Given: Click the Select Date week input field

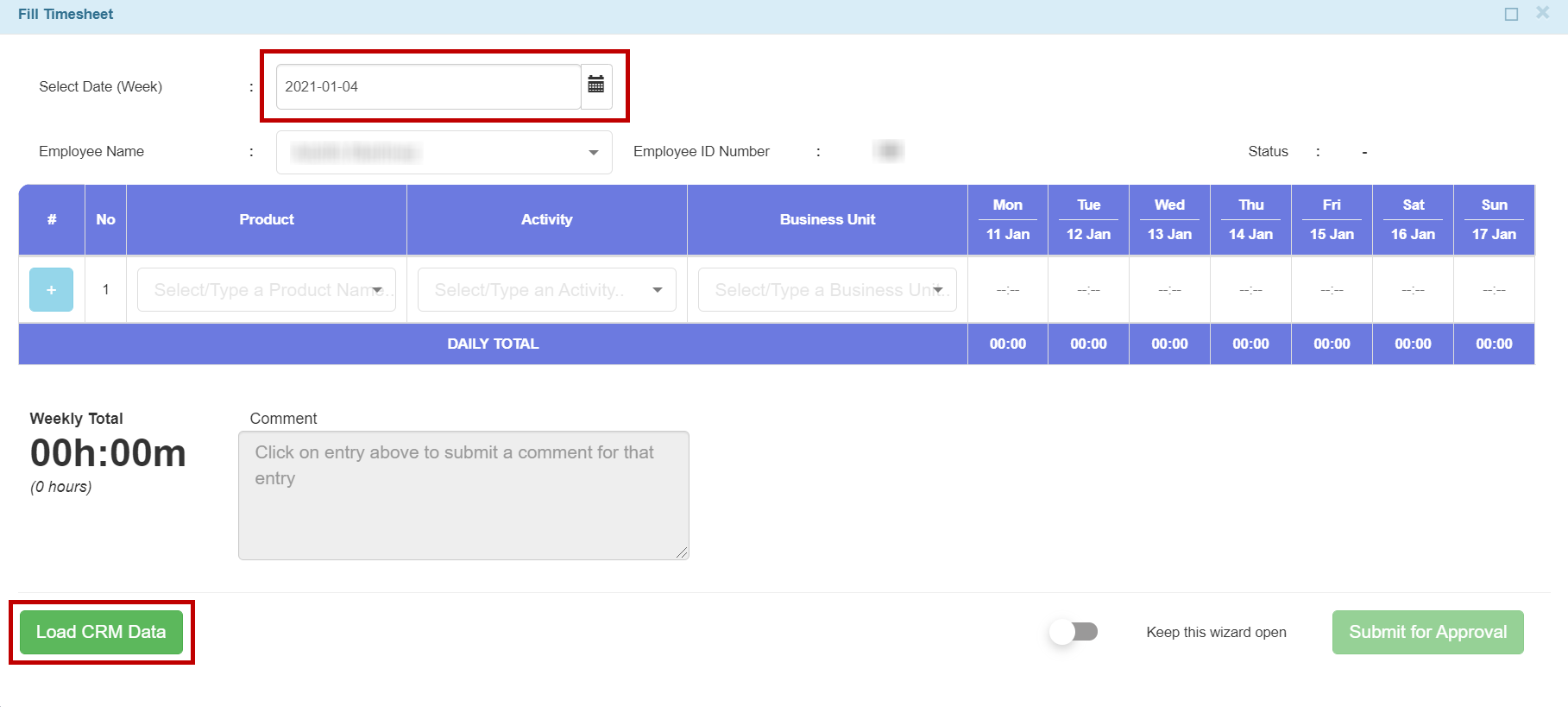Looking at the screenshot, I should [428, 86].
